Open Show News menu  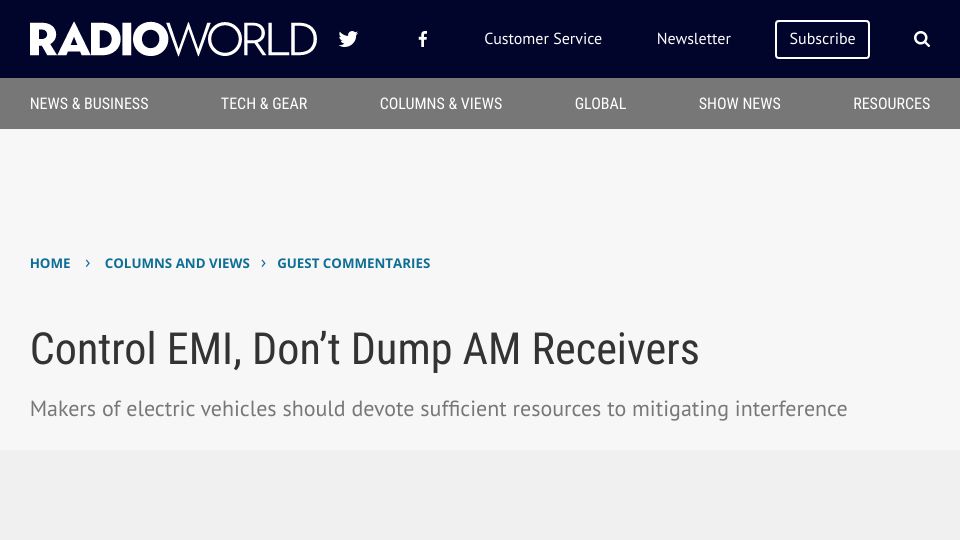click(740, 103)
